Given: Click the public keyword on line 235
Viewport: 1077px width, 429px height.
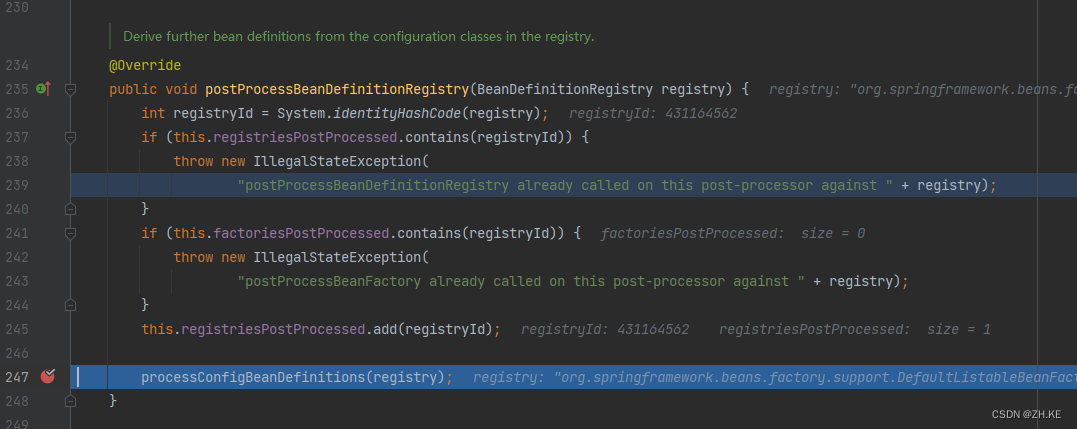Looking at the screenshot, I should [x=133, y=89].
